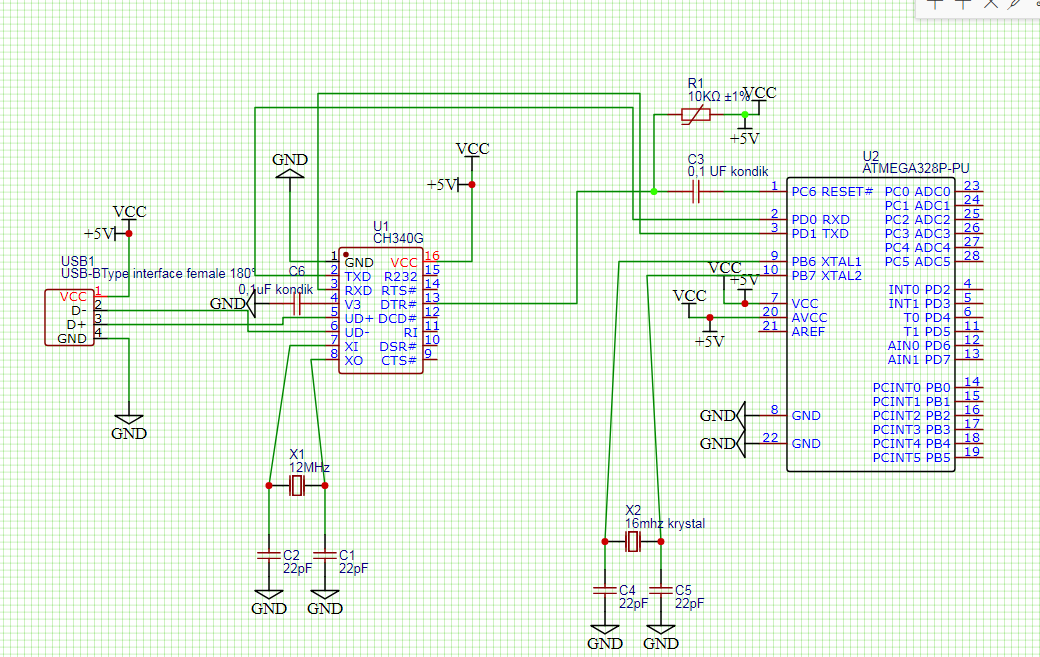Select the CH340G chip U1
This screenshot has height=657, width=1040.
[x=380, y=310]
